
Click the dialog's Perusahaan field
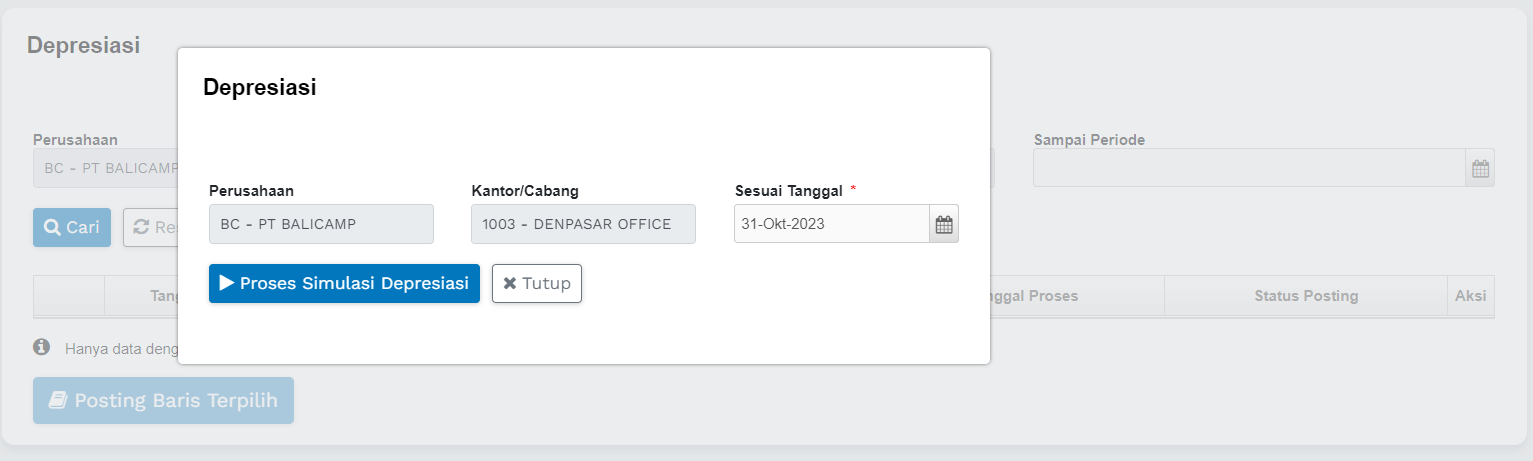pos(321,224)
